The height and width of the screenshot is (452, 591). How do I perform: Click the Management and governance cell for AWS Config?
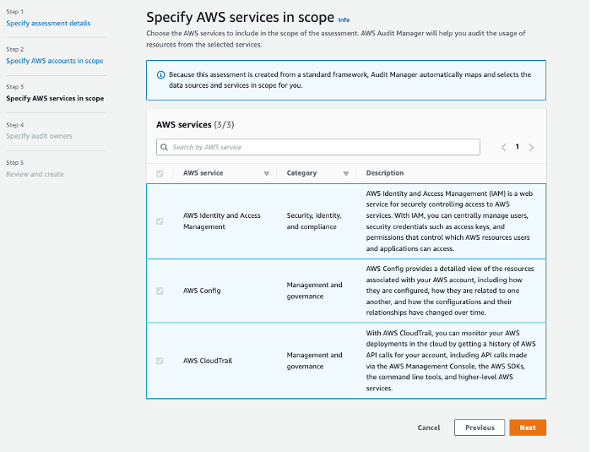(x=314, y=291)
